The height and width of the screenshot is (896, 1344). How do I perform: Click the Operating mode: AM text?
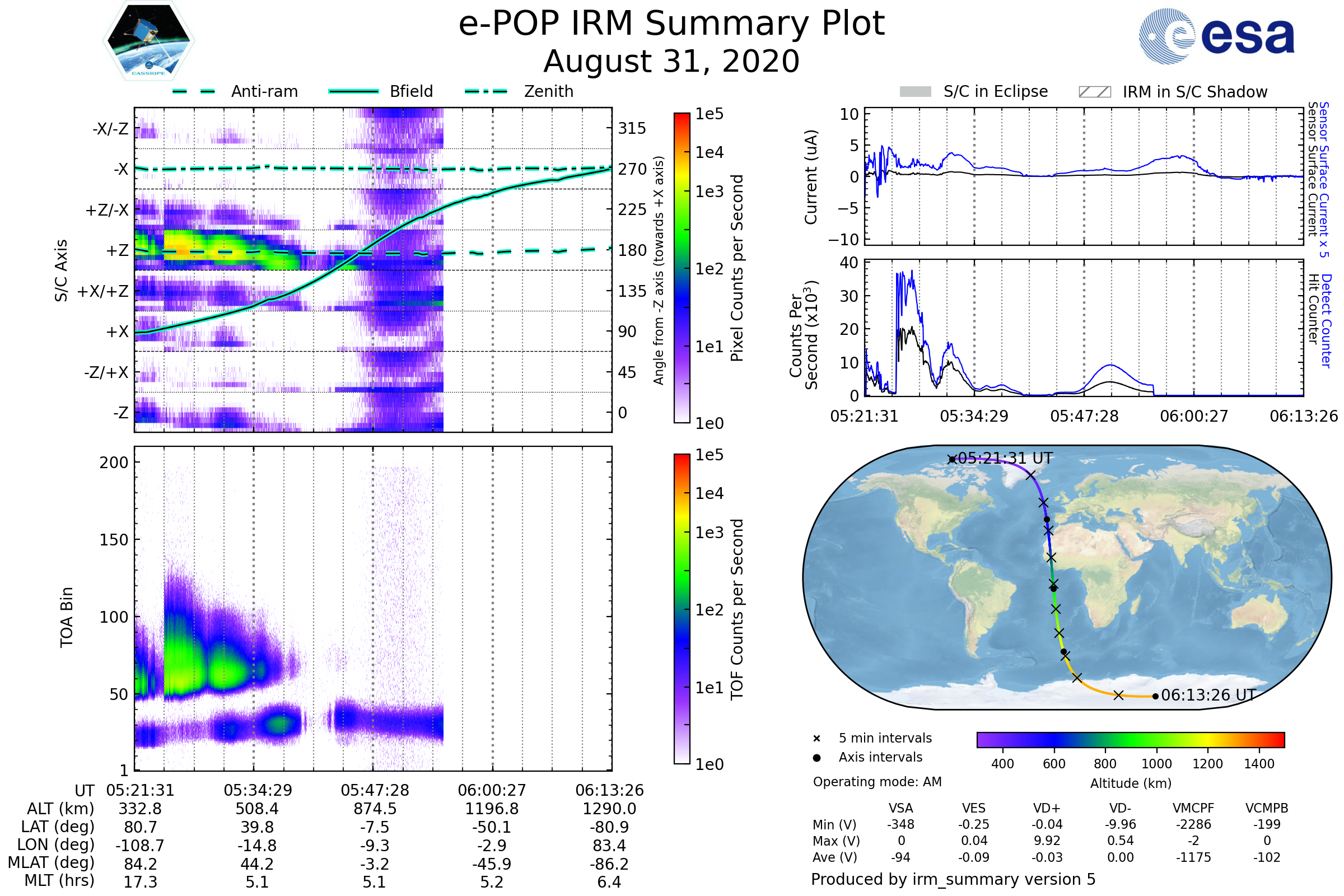click(x=877, y=782)
